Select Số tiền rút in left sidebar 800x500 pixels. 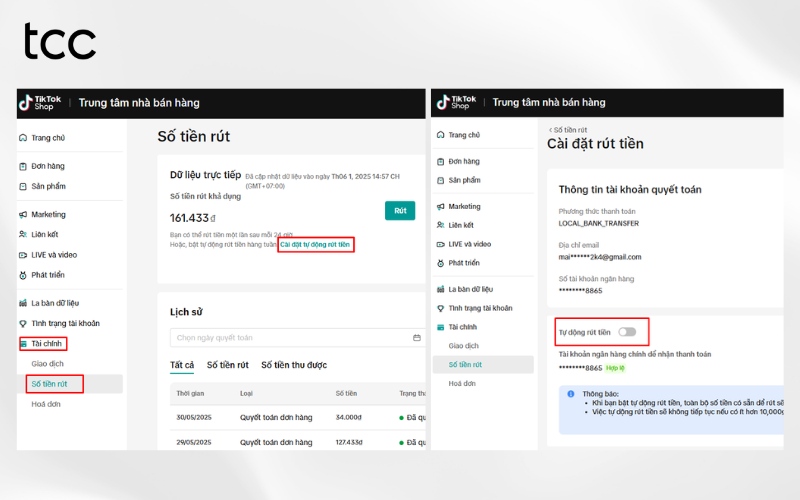coord(49,384)
